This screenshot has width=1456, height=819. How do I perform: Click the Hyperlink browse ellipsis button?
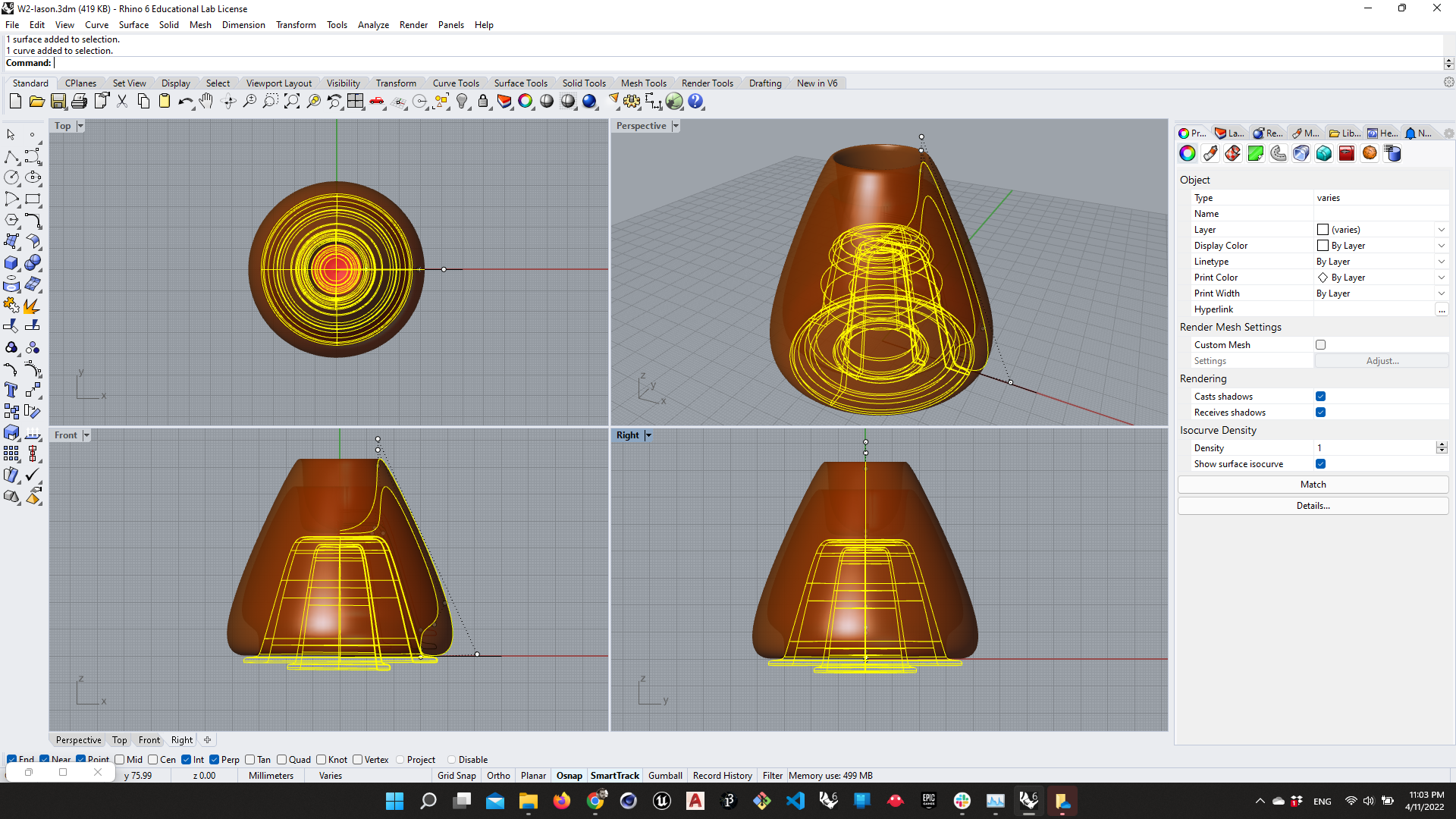[x=1442, y=309]
